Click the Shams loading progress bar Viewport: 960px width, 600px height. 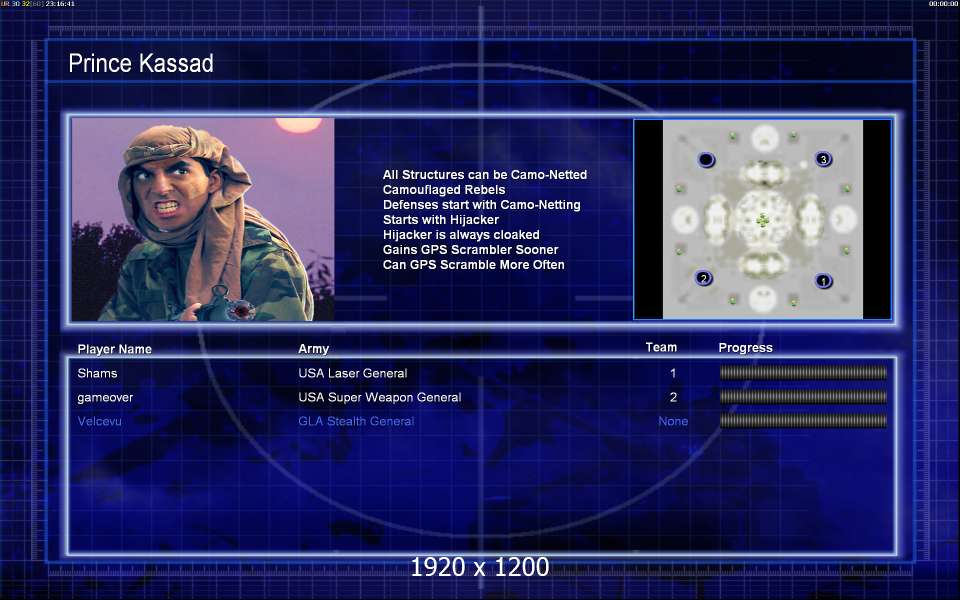click(x=803, y=373)
